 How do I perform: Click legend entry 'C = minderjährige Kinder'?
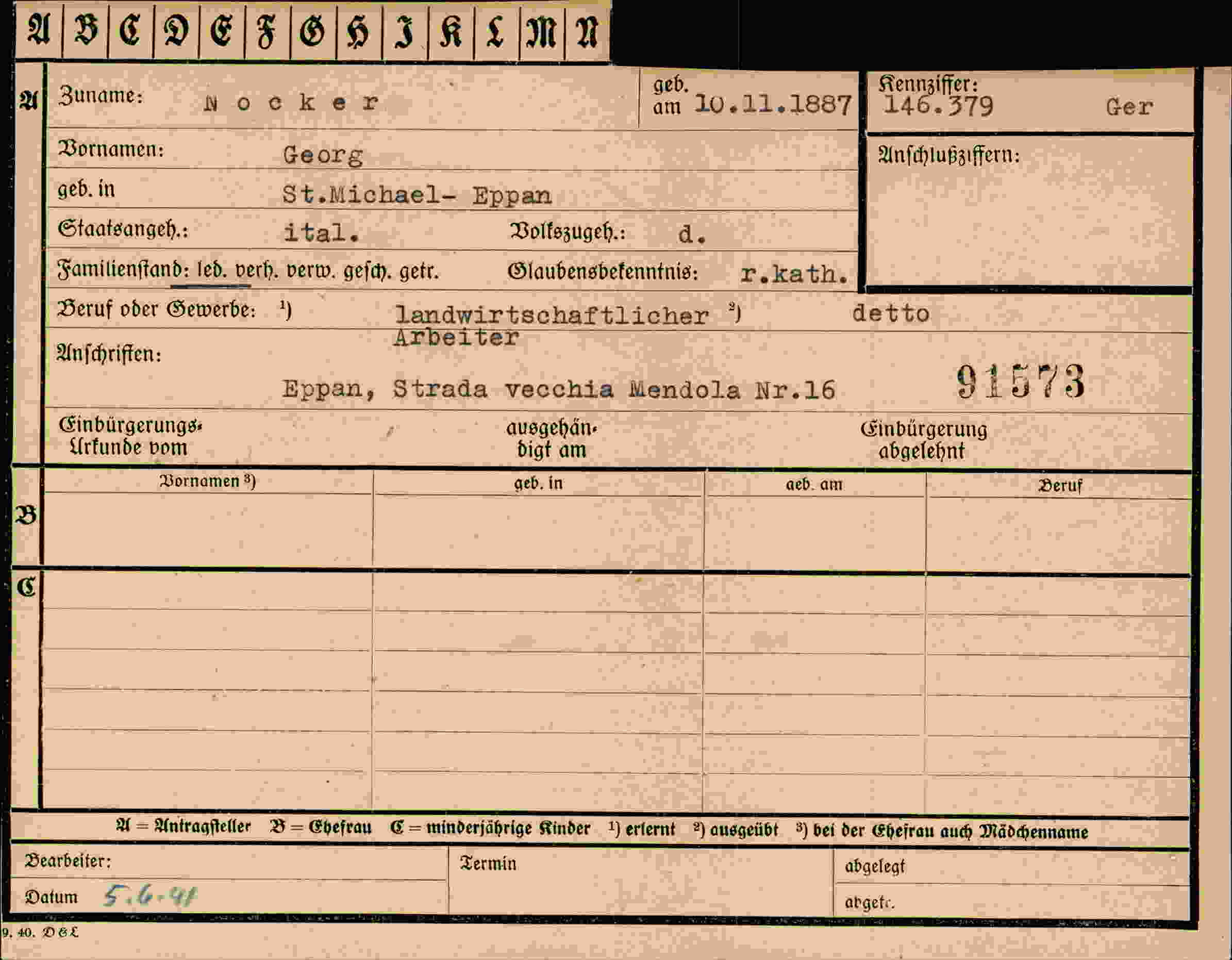pos(490,828)
